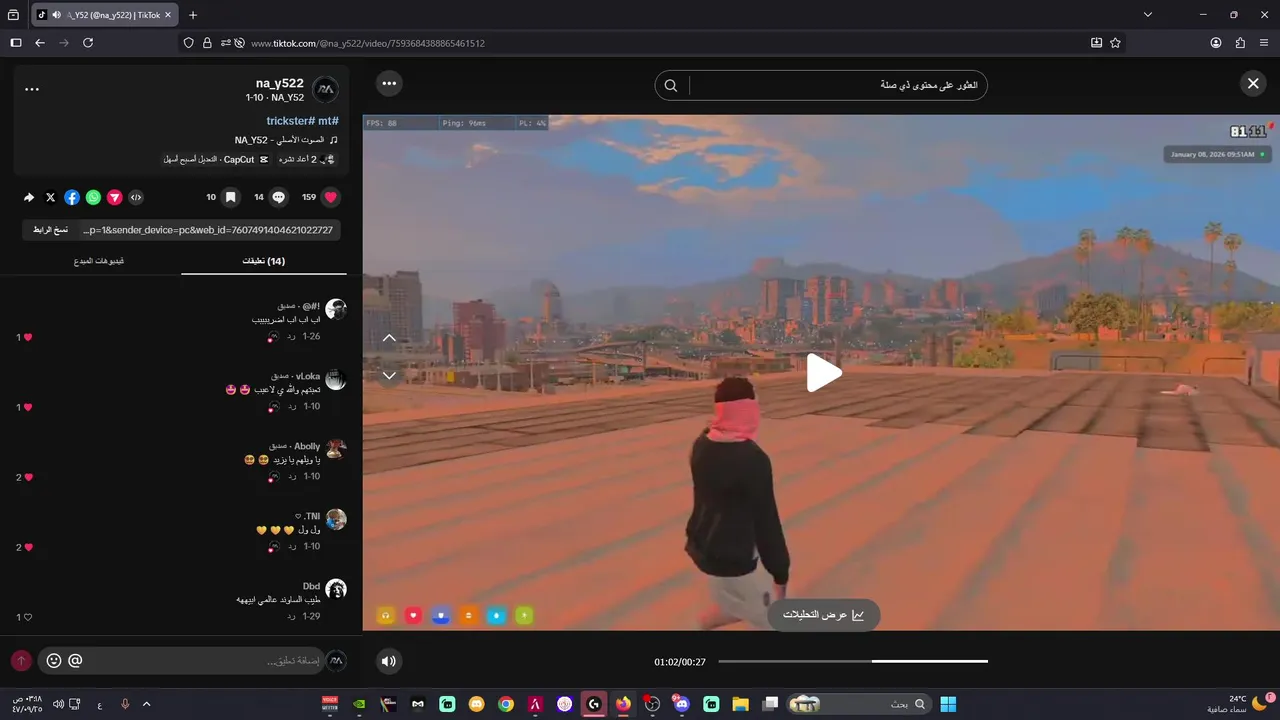Open Firefox from the taskbar
Viewport: 1280px width, 720px height.
(623, 704)
